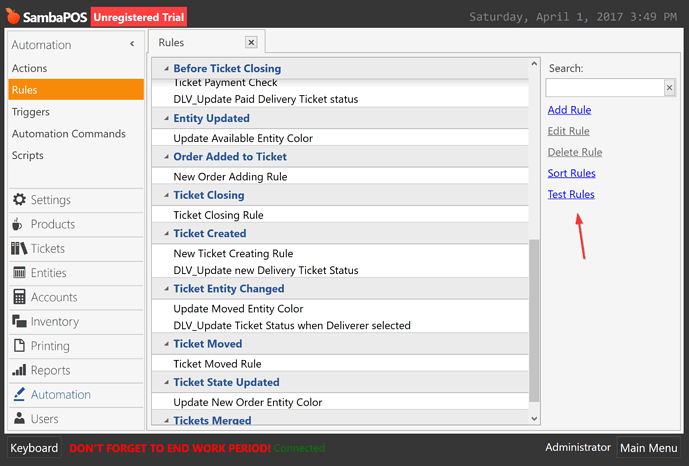Focus the Search input field
This screenshot has width=689, height=466.
pos(605,88)
